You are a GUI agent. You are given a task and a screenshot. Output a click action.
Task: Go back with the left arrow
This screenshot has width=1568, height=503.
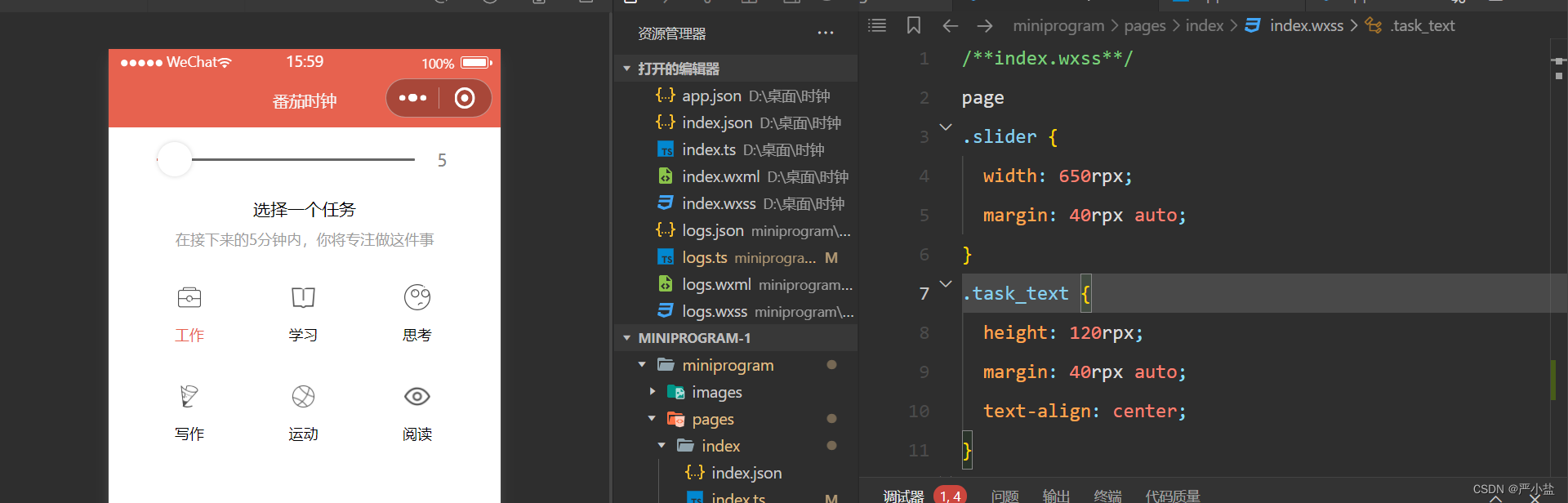[x=950, y=26]
